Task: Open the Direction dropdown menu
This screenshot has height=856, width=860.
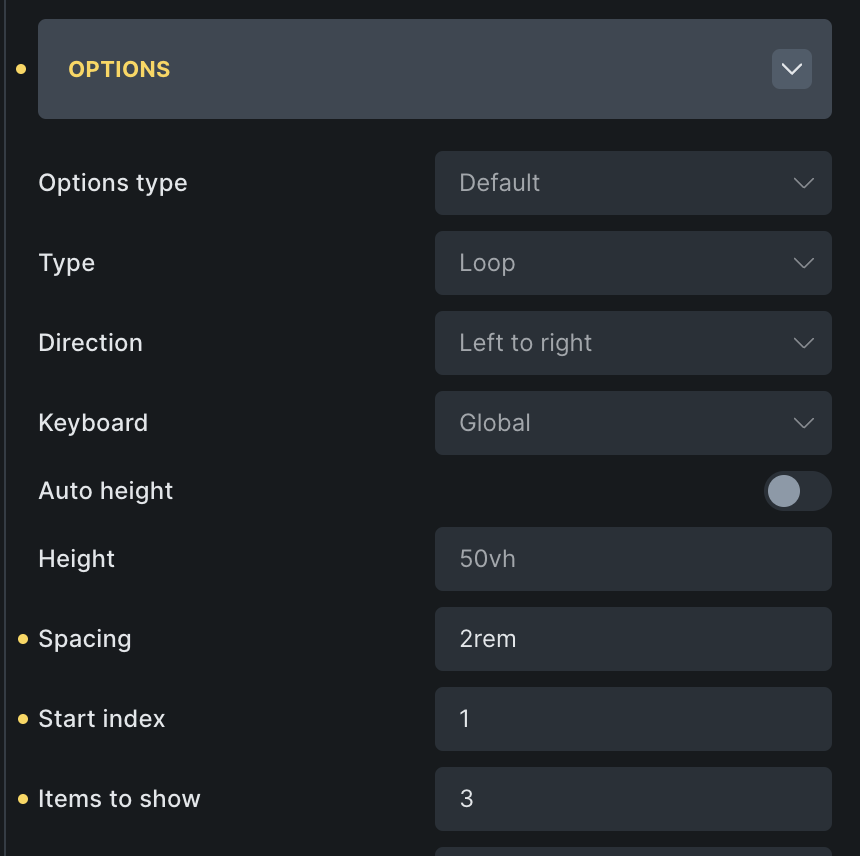Action: point(632,343)
